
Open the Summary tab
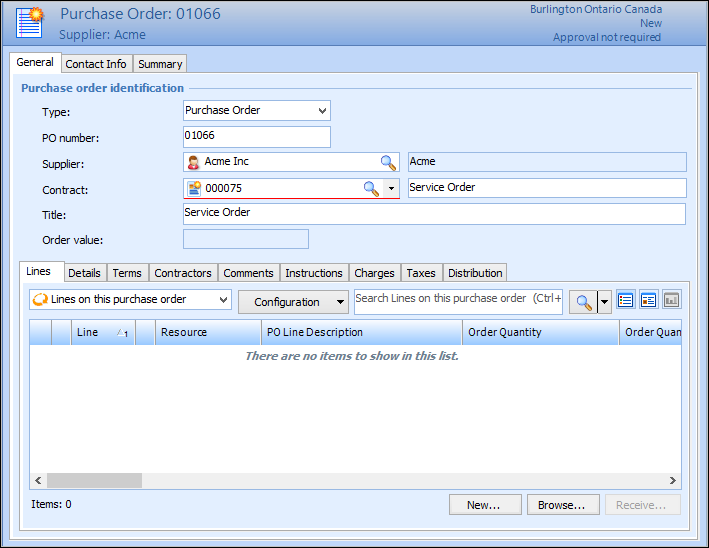160,64
